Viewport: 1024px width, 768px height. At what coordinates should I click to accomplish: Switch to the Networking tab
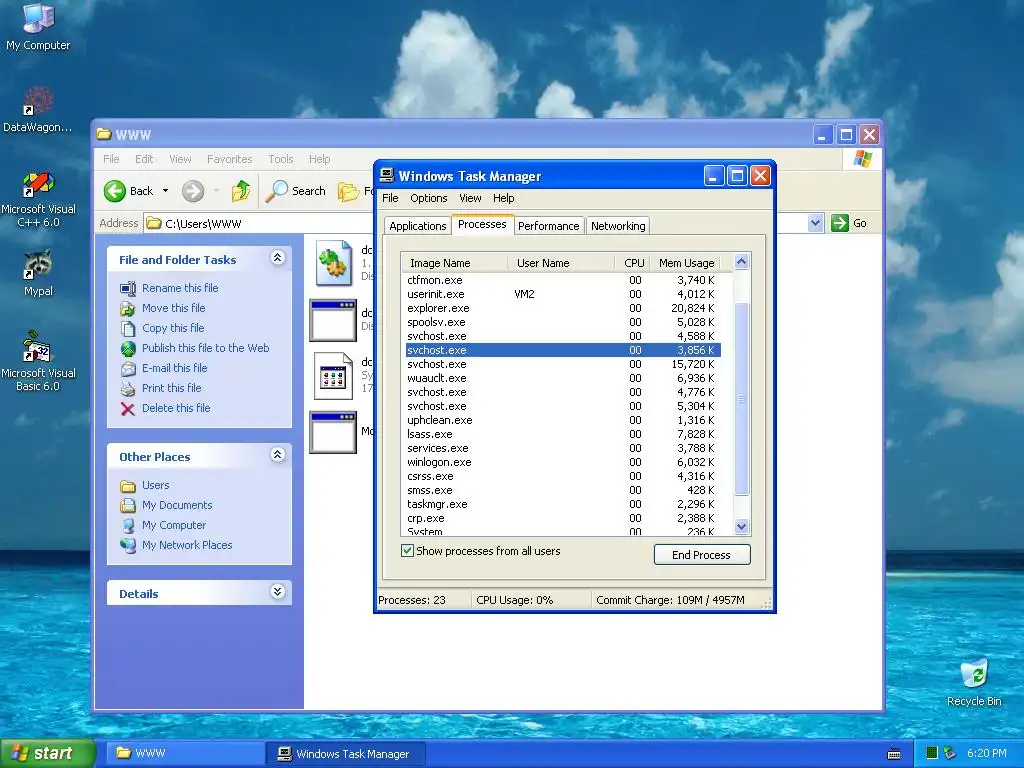[618, 226]
